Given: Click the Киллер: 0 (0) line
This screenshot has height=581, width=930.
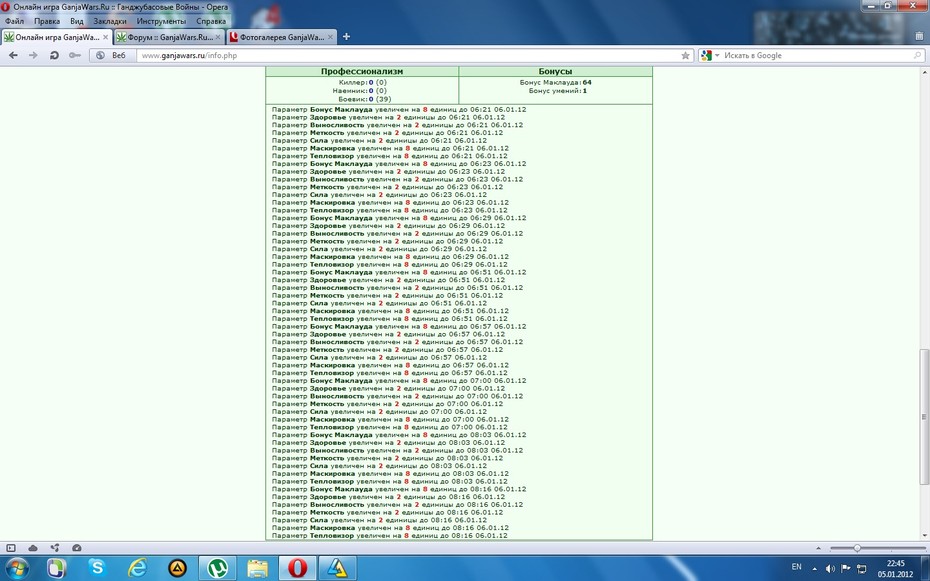Looking at the screenshot, I should pos(362,82).
